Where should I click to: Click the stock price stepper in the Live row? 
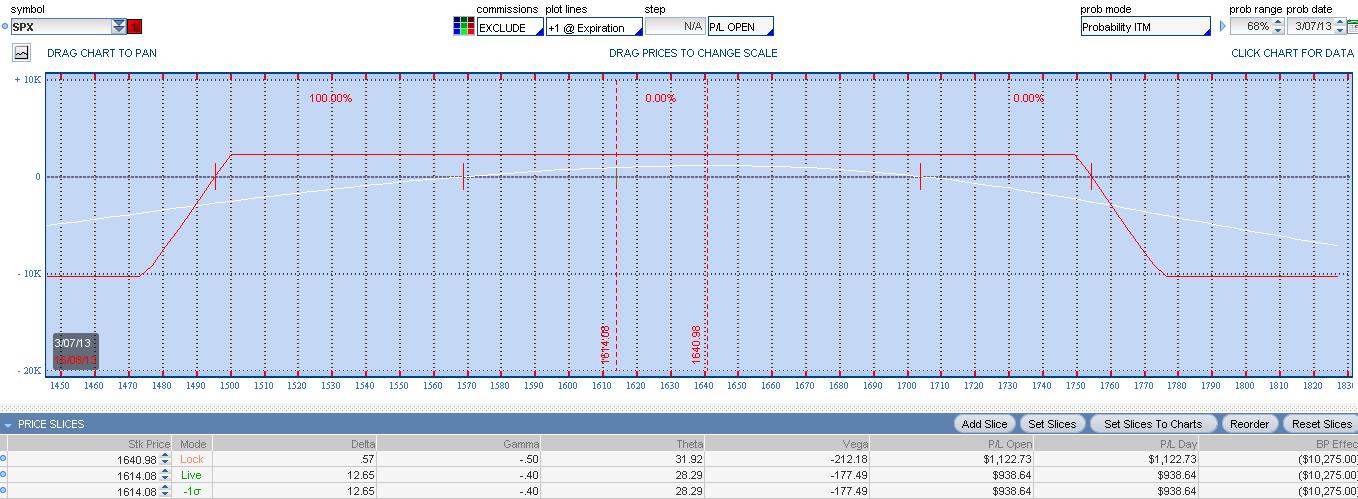coord(164,475)
